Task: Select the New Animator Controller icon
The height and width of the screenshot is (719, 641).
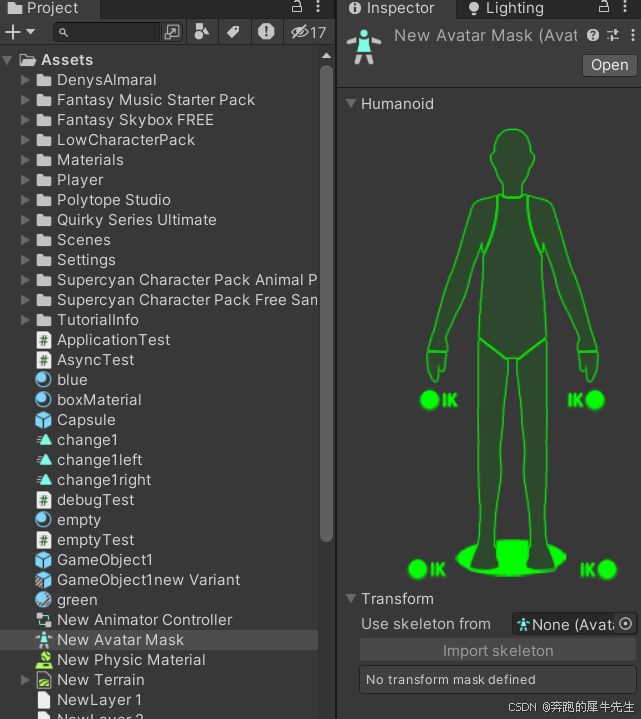Action: coord(44,620)
